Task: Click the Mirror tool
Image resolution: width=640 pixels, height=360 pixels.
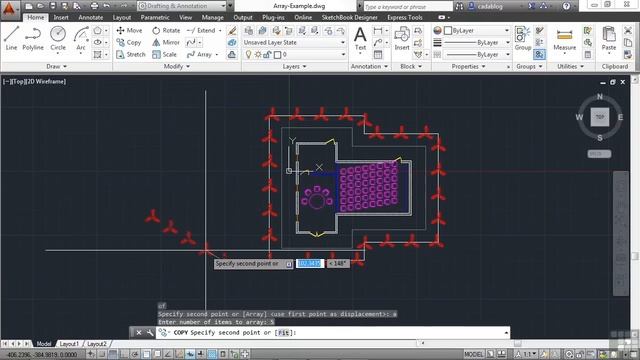Action: [166, 42]
